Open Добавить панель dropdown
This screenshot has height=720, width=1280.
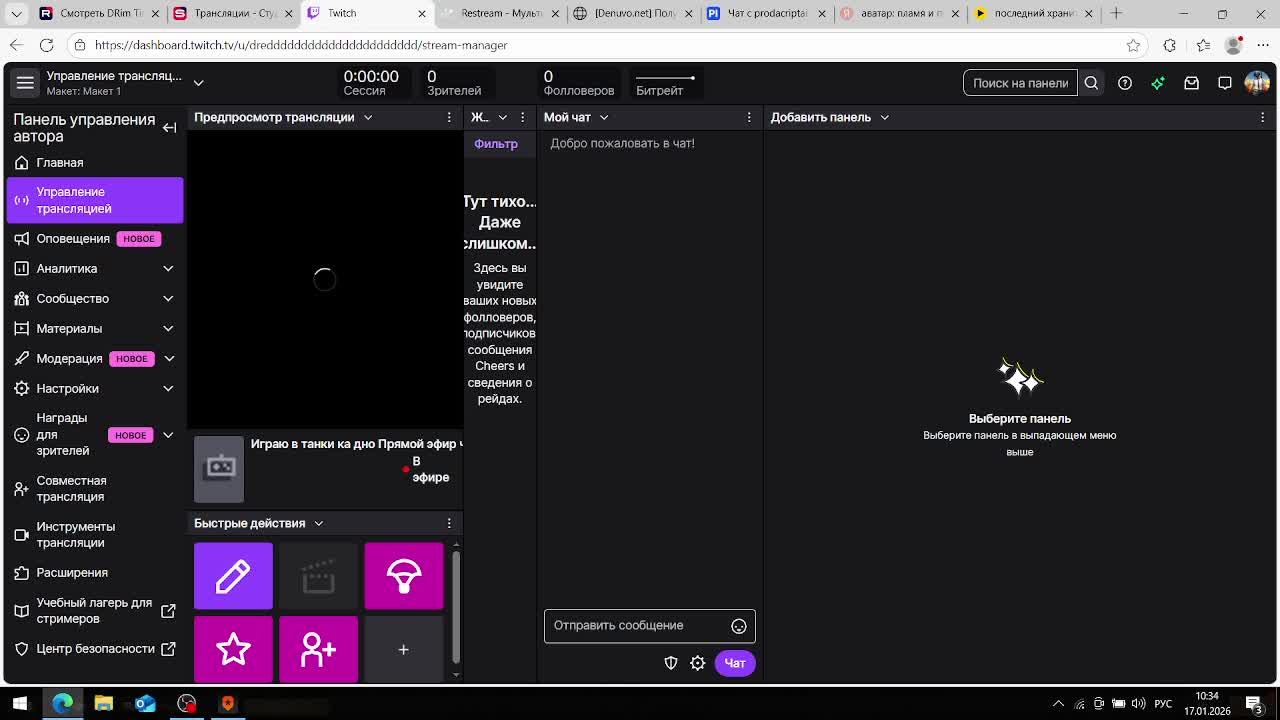tap(885, 117)
